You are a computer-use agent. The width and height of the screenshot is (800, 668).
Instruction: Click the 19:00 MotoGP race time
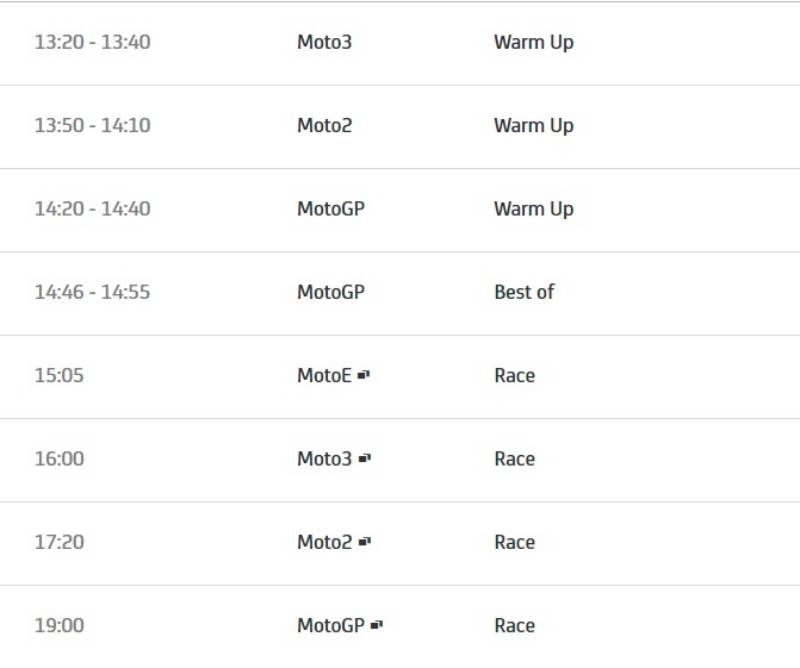click(59, 626)
